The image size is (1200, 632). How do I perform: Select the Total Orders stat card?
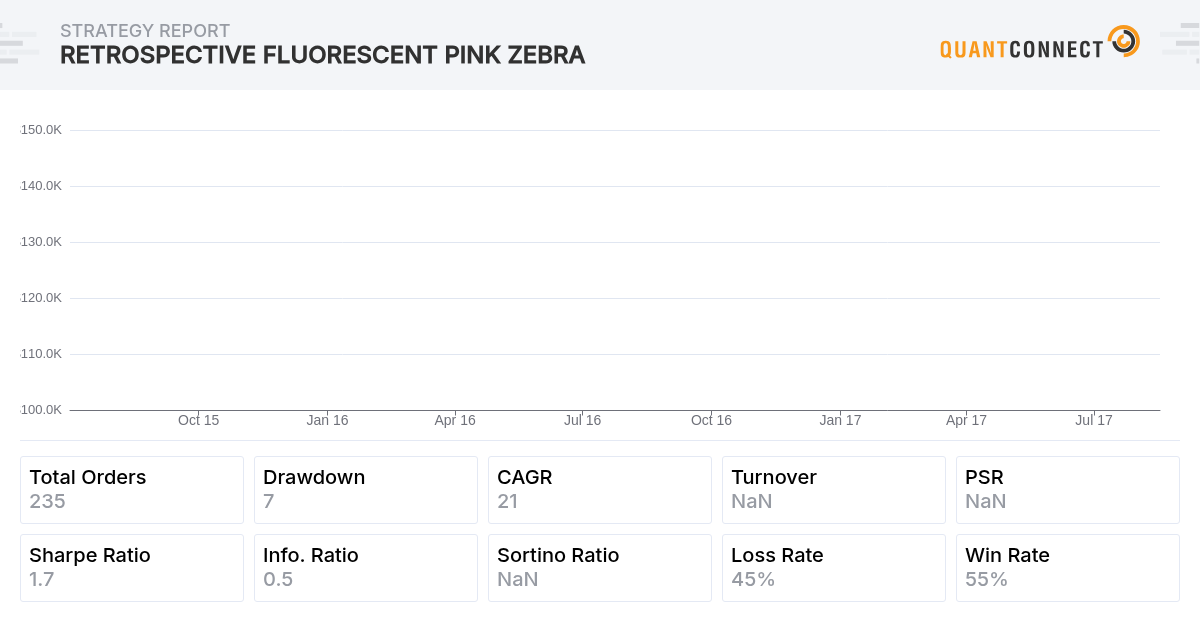pyautogui.click(x=132, y=490)
